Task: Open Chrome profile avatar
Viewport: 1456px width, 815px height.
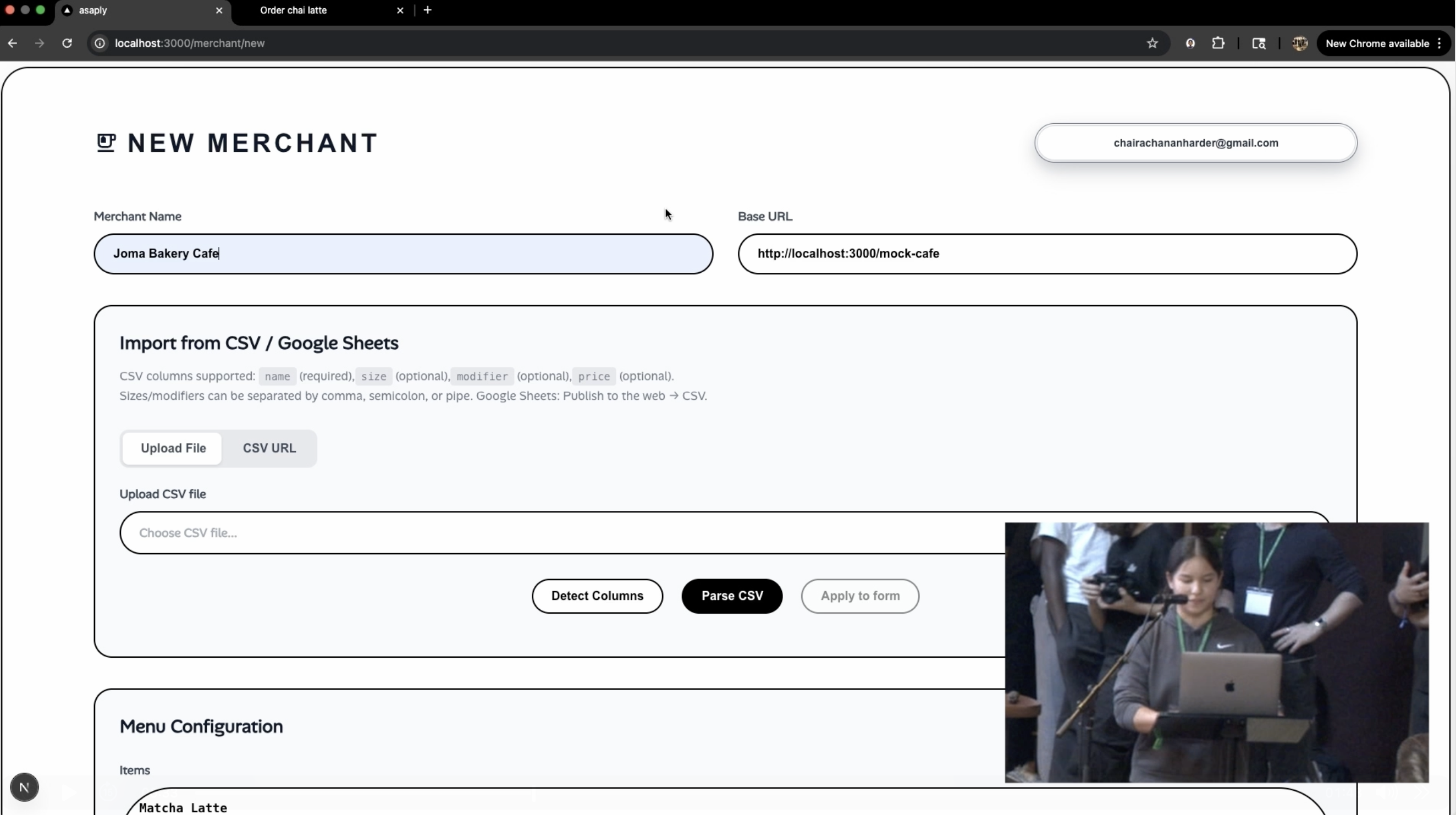Action: [1299, 43]
